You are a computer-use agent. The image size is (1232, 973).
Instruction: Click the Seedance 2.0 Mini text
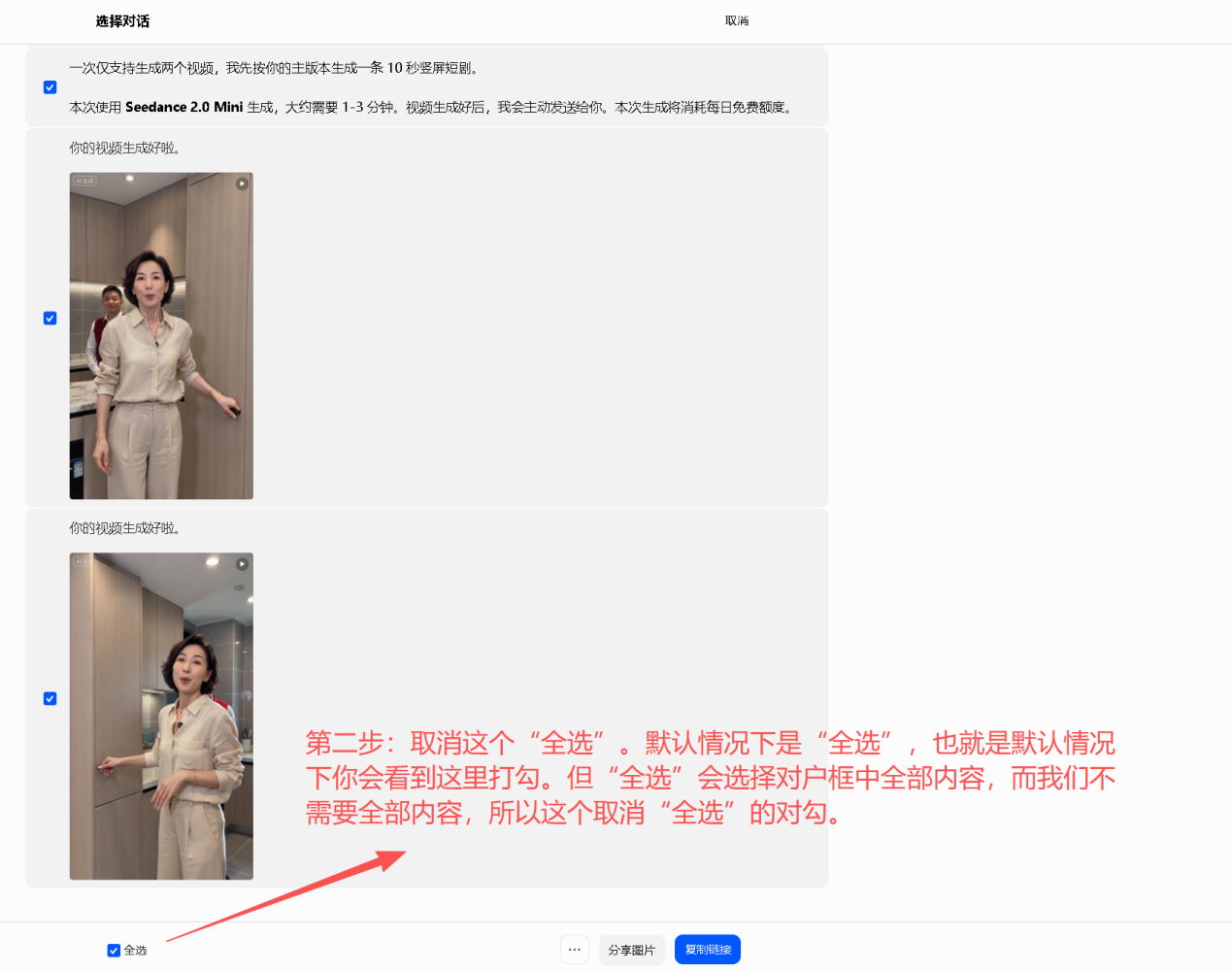tap(184, 107)
